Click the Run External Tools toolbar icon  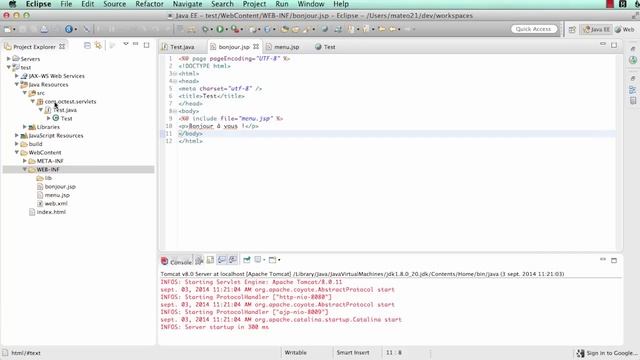click(235, 29)
